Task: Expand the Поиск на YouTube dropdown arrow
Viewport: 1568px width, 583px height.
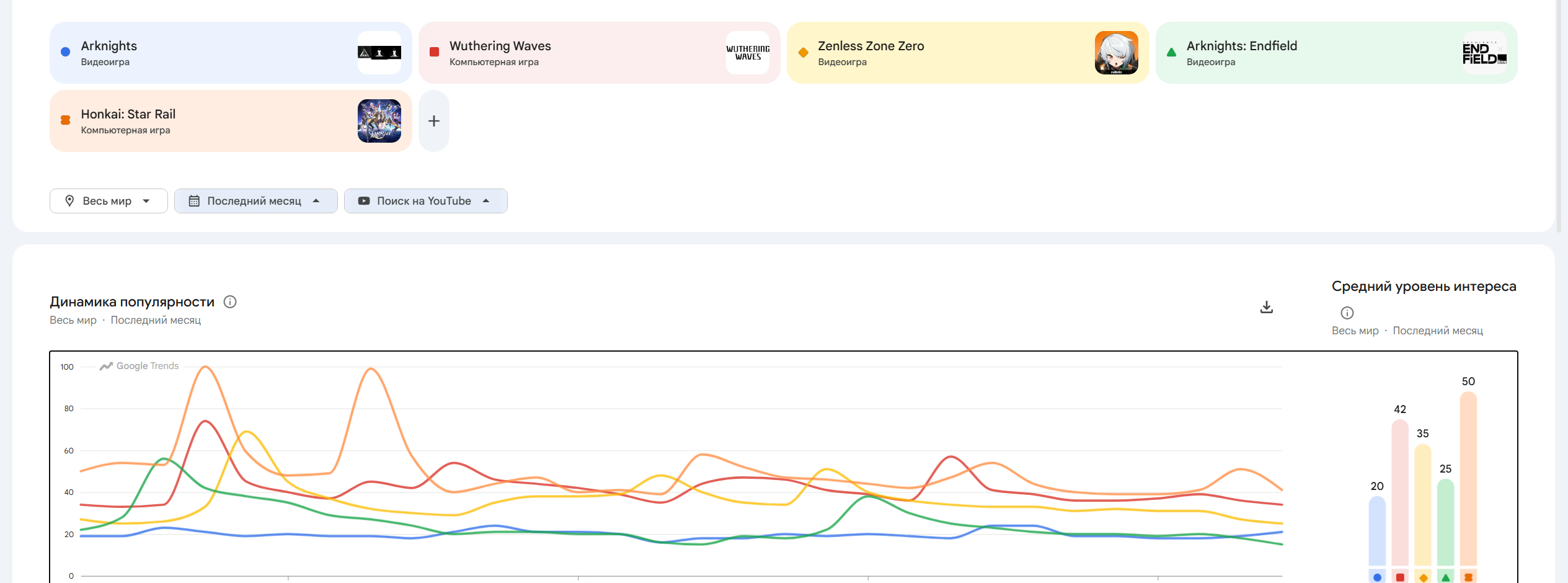Action: click(x=486, y=201)
